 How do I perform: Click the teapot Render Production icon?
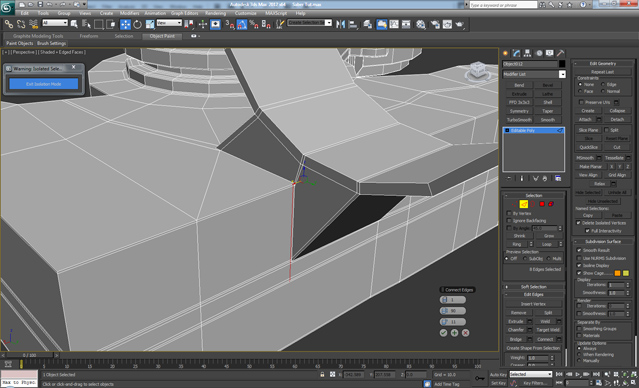460,24
